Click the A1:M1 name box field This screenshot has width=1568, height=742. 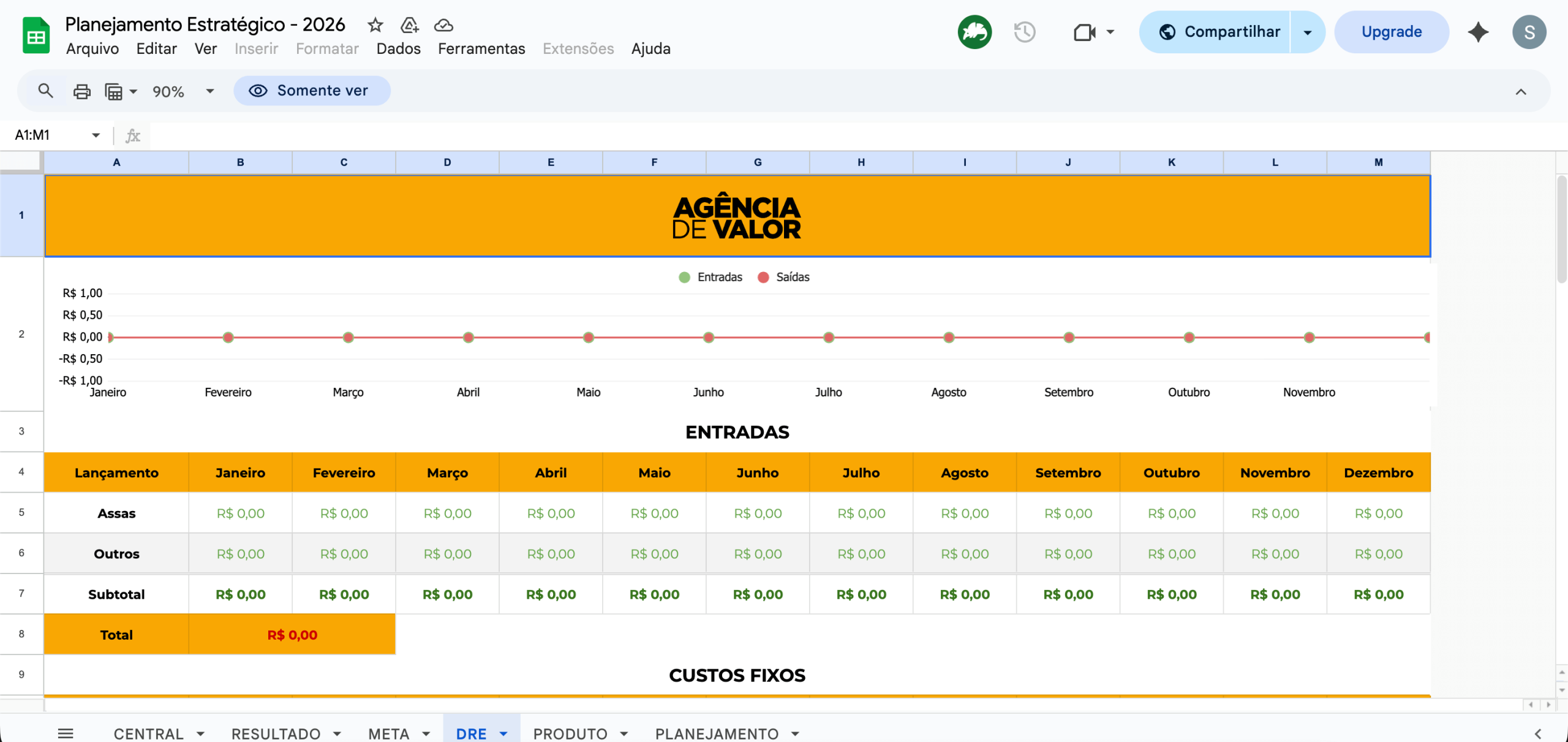(49, 135)
